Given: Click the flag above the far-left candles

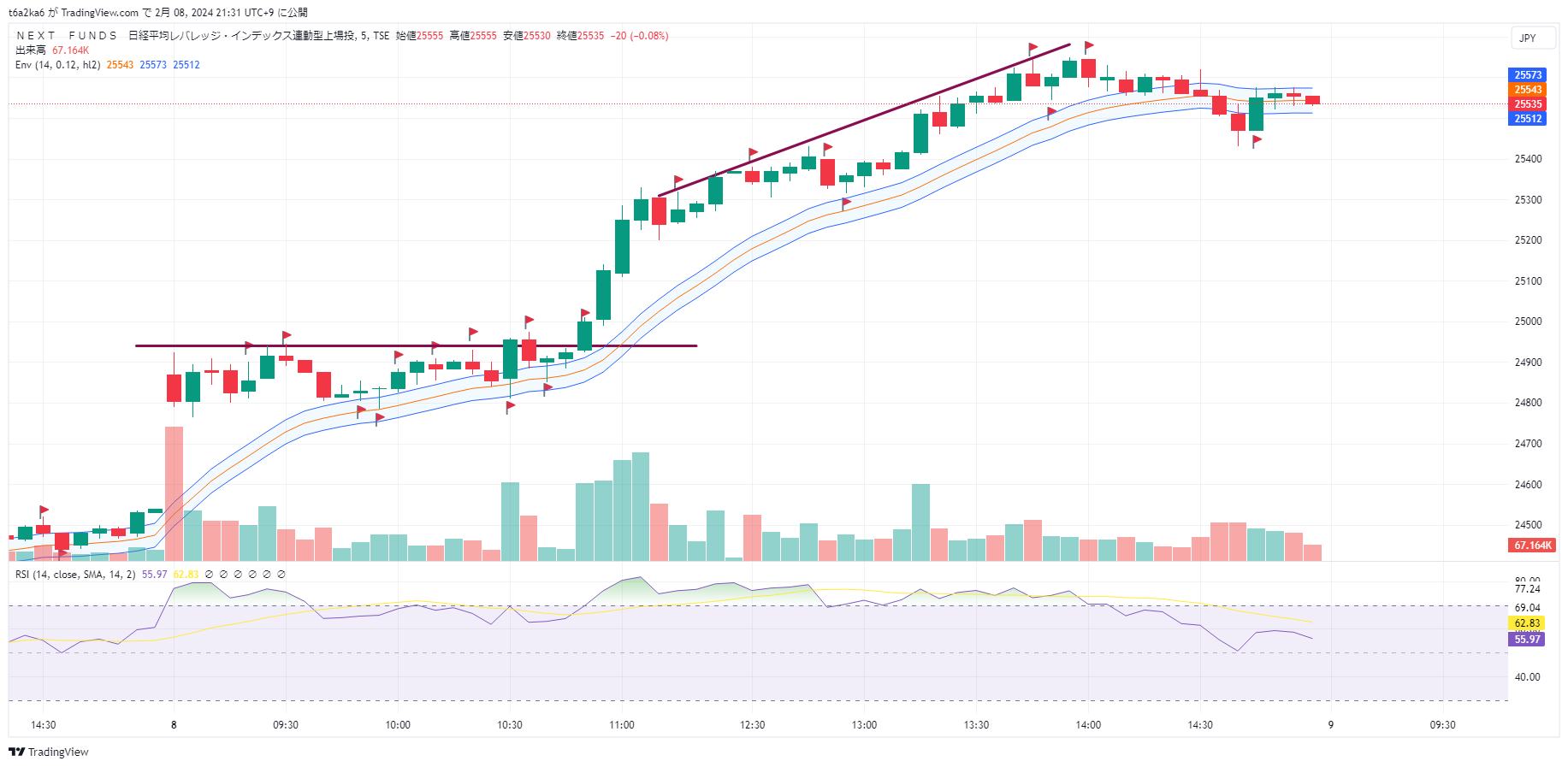Looking at the screenshot, I should pyautogui.click(x=44, y=510).
